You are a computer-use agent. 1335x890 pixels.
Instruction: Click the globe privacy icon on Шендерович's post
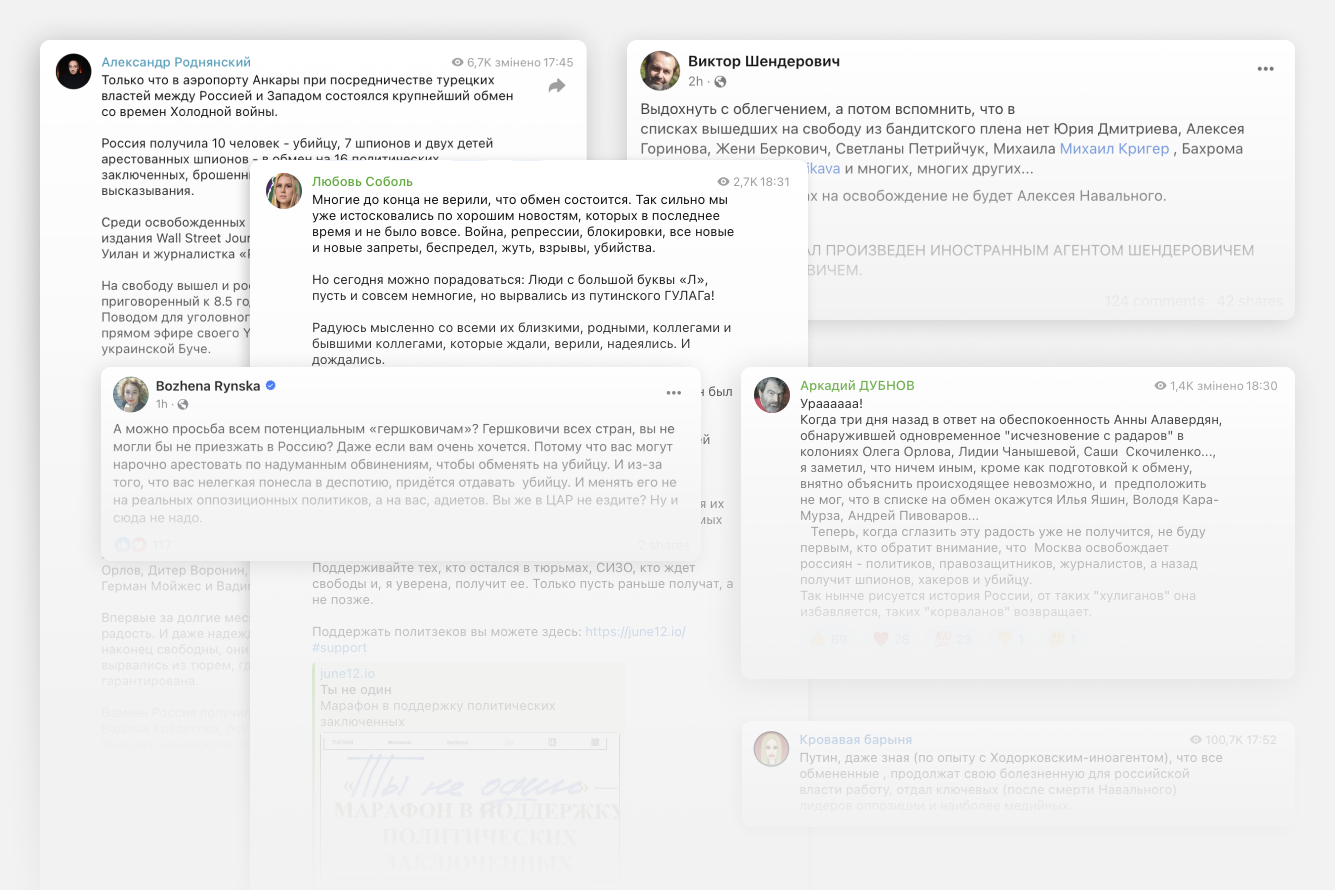click(x=720, y=82)
